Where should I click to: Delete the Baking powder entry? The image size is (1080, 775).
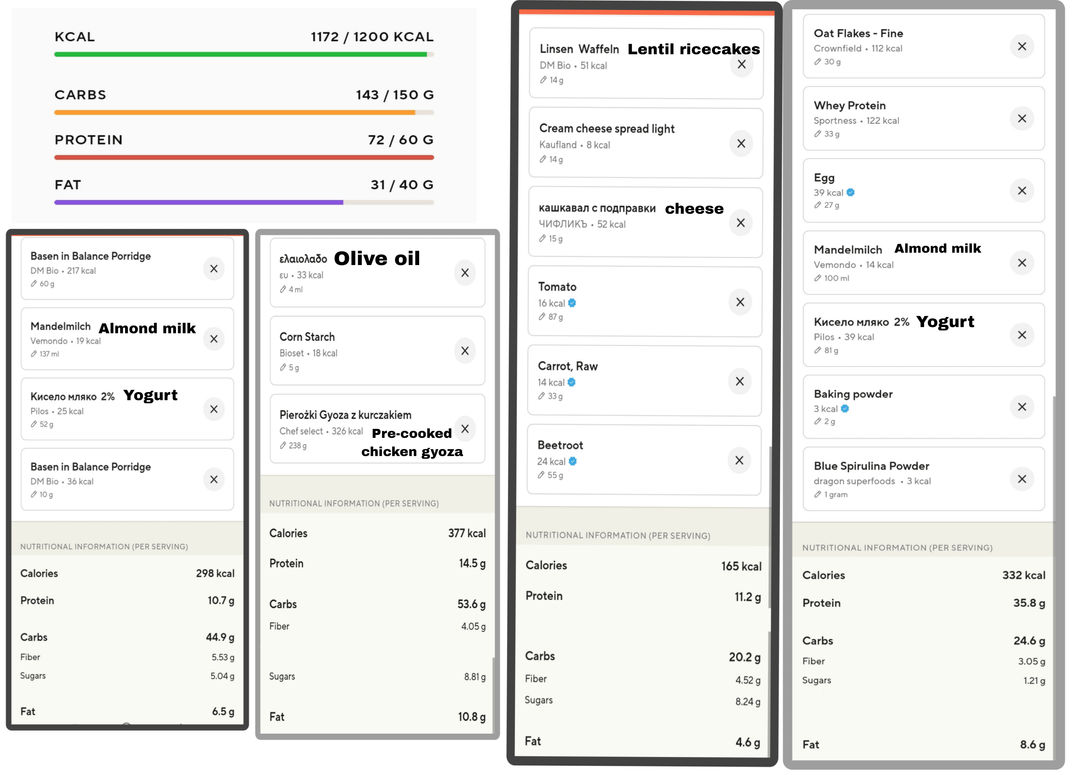(1021, 407)
